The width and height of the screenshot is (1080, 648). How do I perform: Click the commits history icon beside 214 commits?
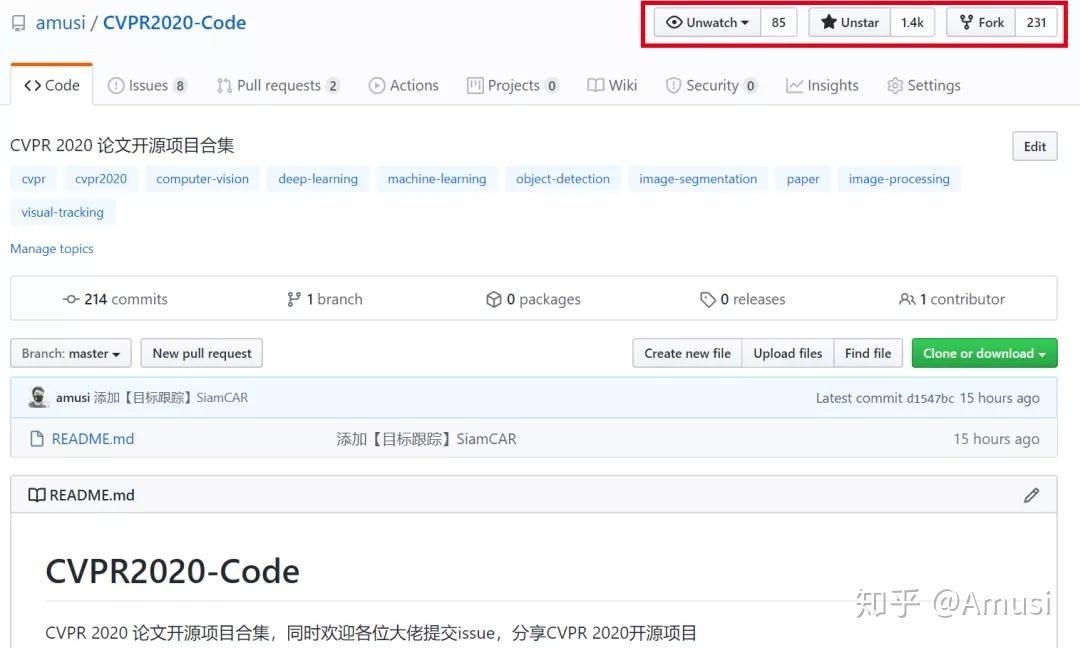[70, 299]
